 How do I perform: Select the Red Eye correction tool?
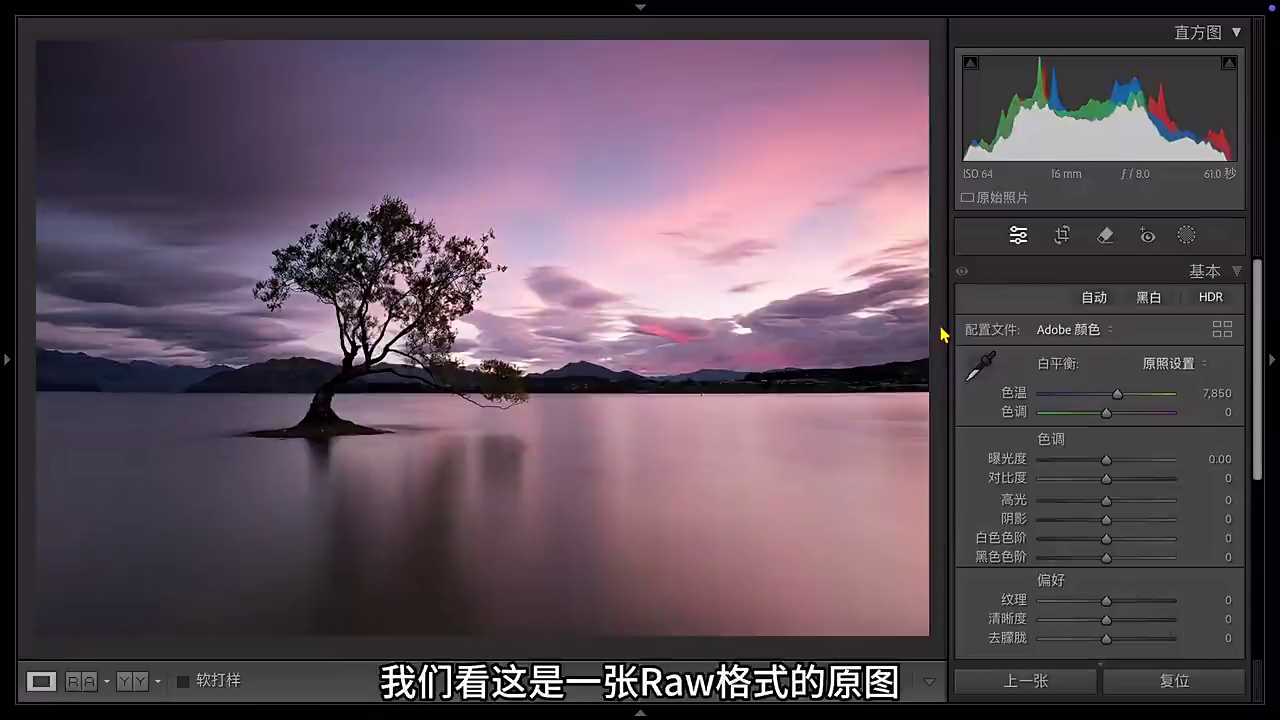pos(1148,236)
